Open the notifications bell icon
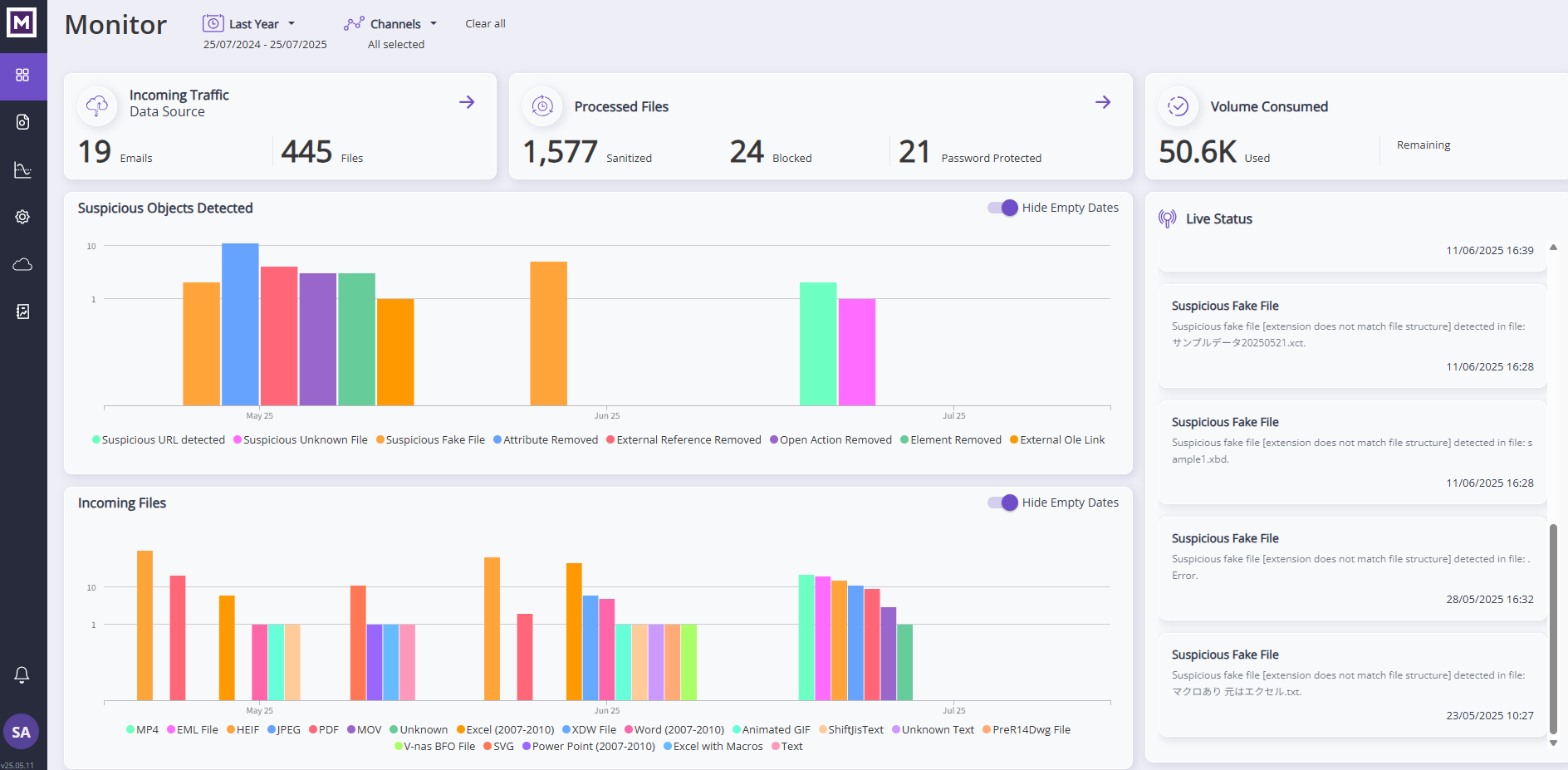 pos(22,674)
